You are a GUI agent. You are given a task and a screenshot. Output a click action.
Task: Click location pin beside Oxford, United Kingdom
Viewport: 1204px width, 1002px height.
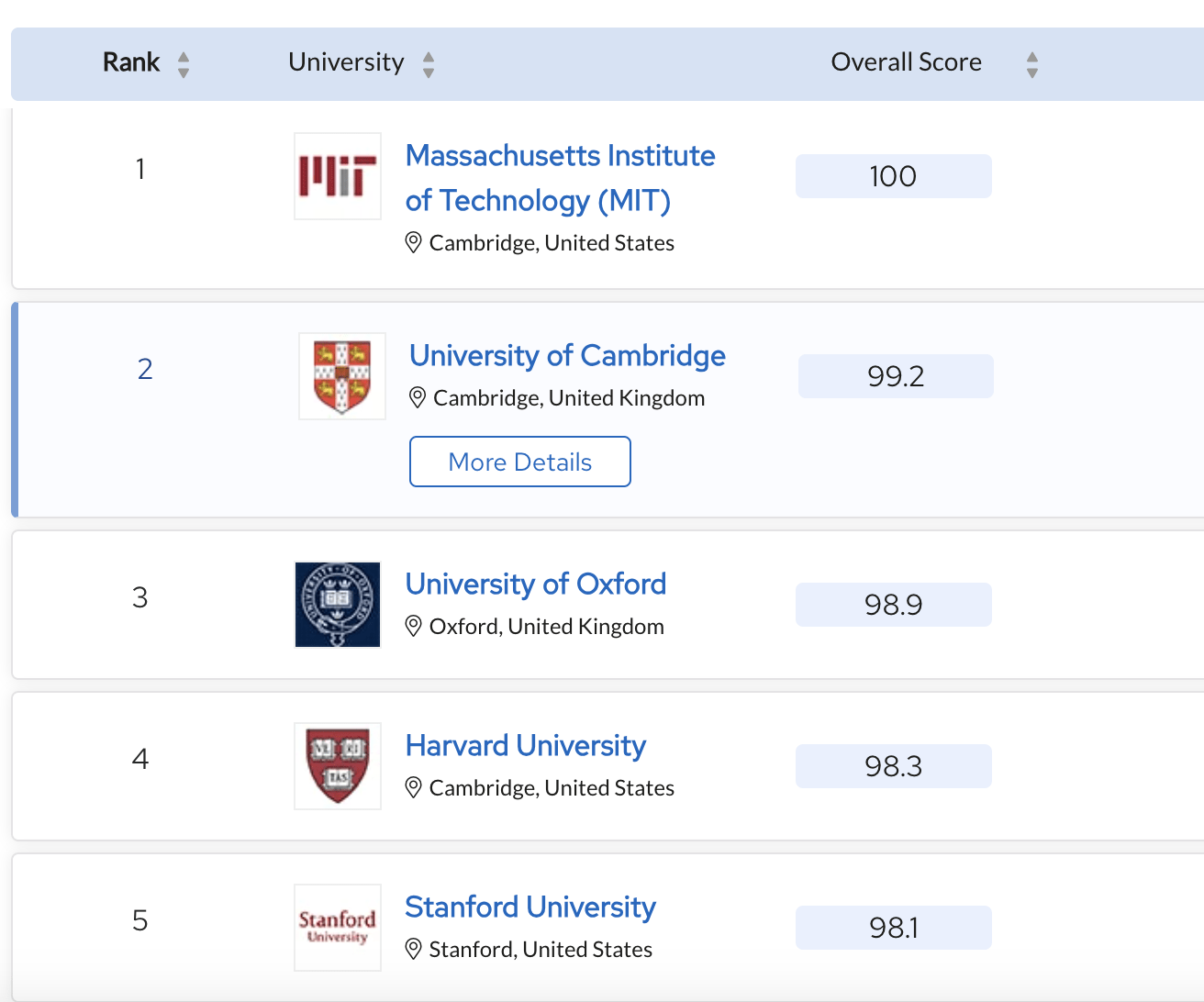click(414, 626)
